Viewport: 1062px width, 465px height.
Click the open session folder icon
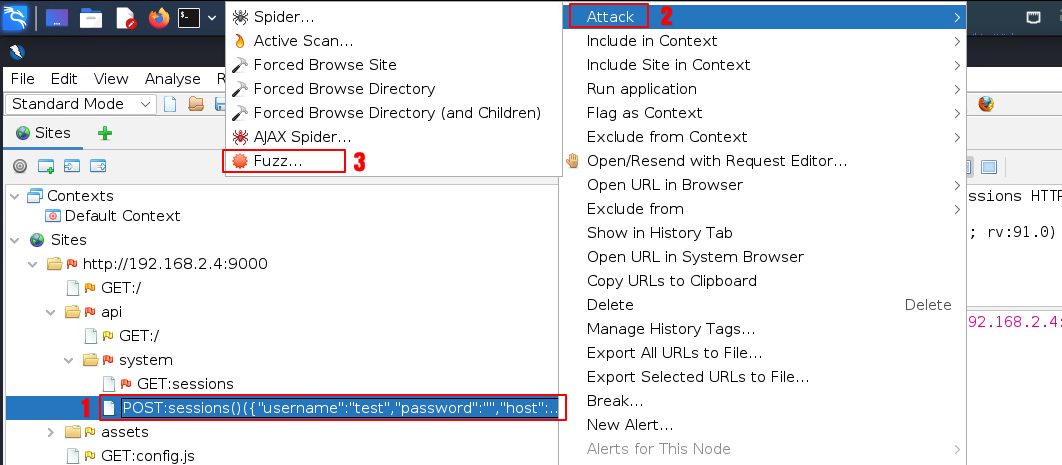pyautogui.click(x=196, y=104)
